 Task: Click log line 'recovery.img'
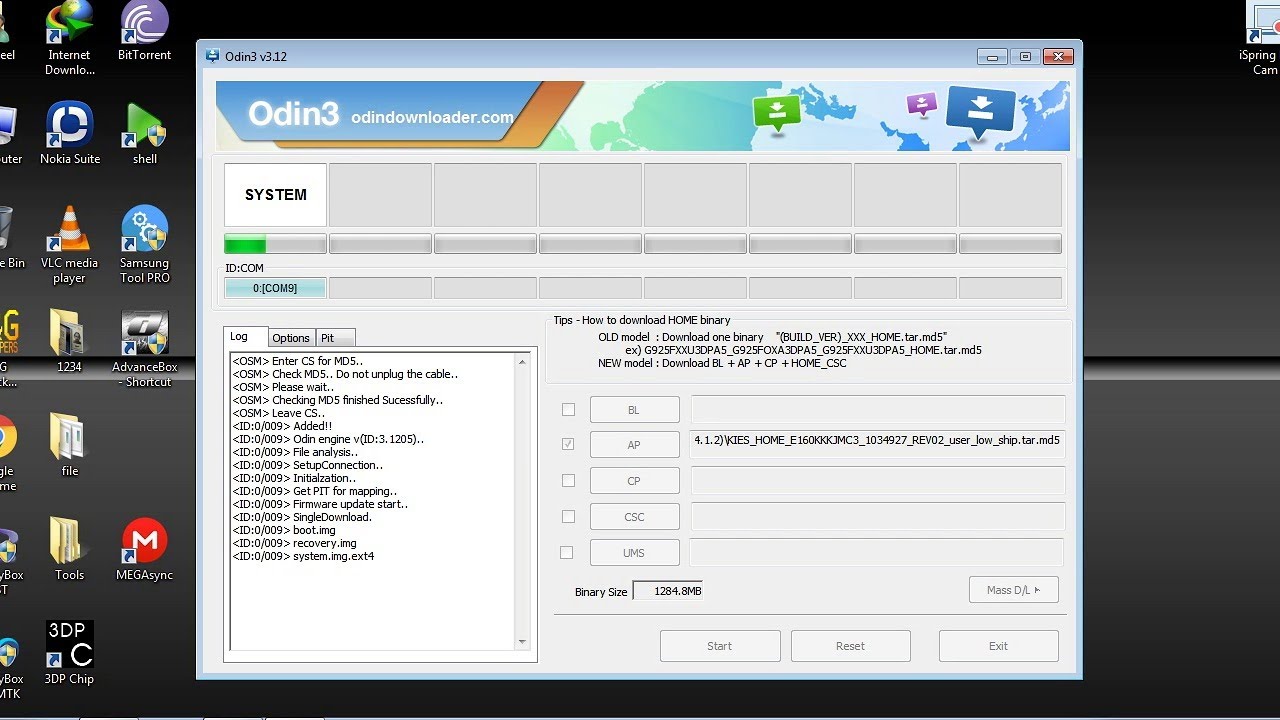click(x=294, y=543)
